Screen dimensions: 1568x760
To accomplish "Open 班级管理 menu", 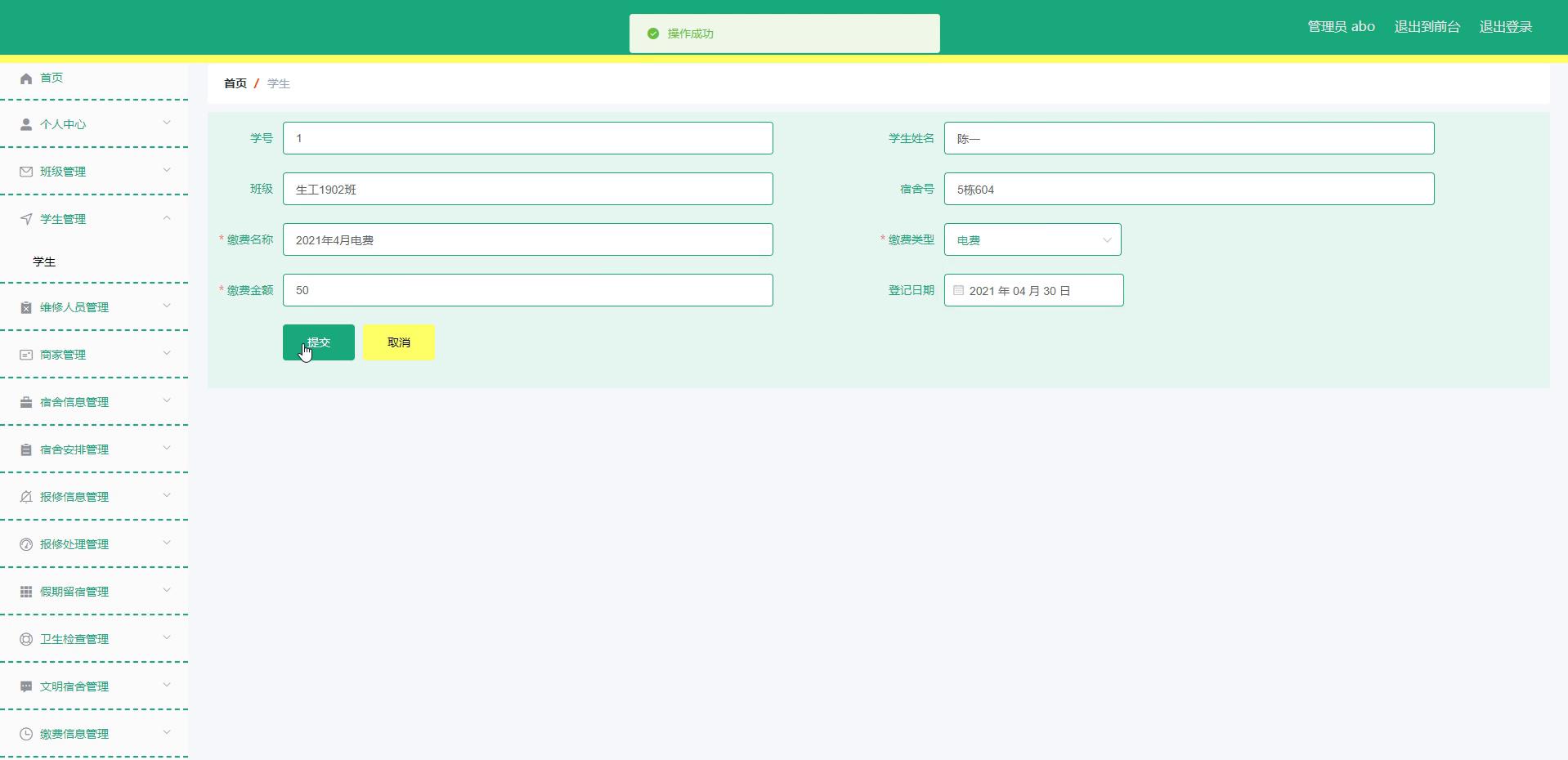I will [x=94, y=172].
